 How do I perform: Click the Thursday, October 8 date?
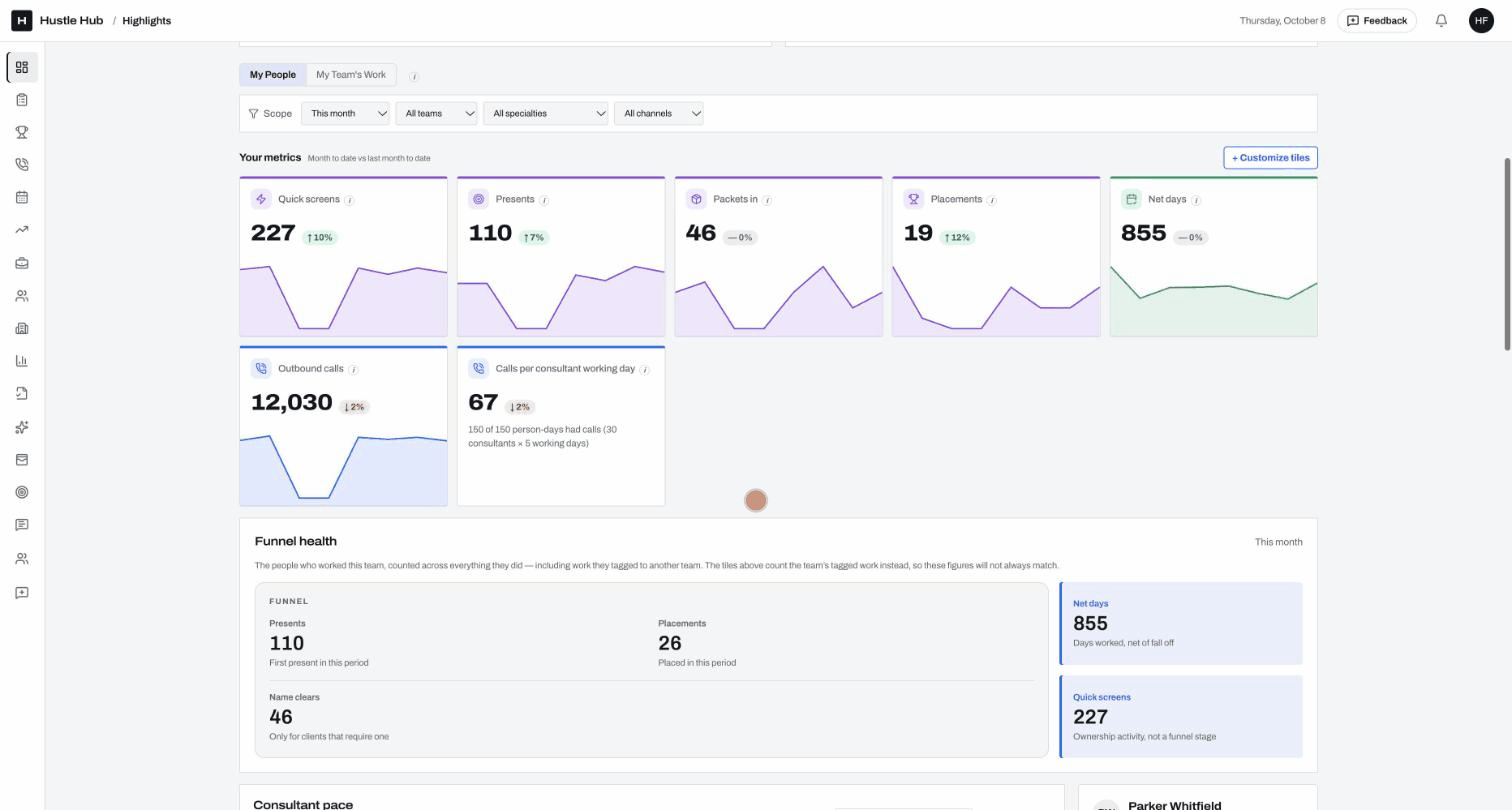[x=1282, y=20]
